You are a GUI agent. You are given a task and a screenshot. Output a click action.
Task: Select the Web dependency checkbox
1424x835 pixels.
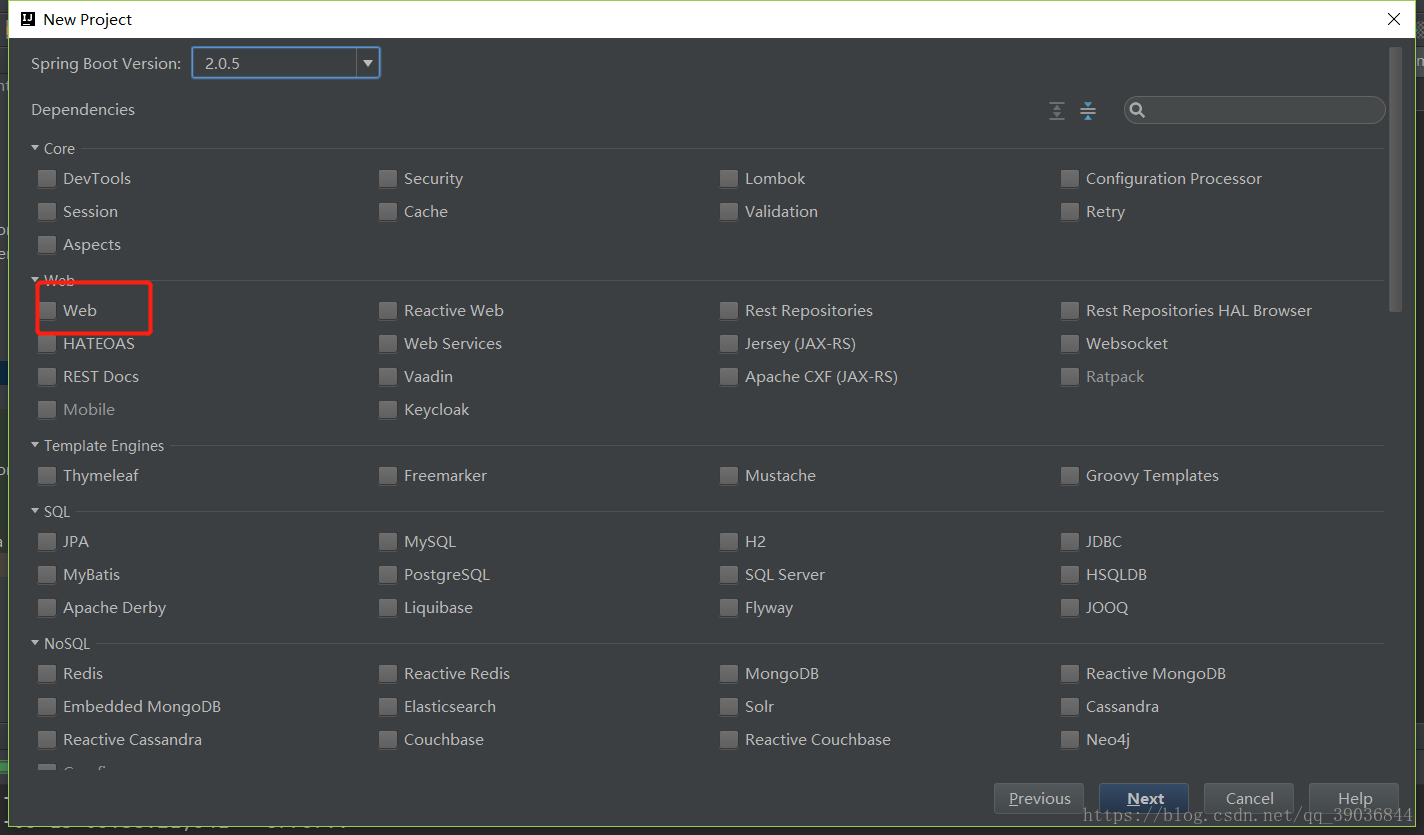click(x=47, y=311)
